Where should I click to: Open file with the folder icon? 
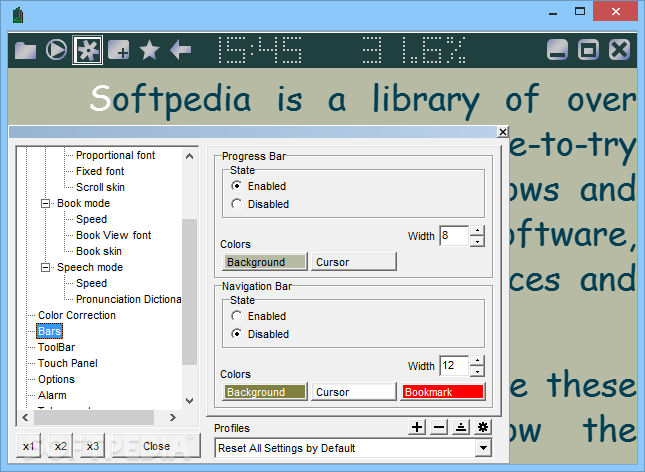click(x=26, y=50)
